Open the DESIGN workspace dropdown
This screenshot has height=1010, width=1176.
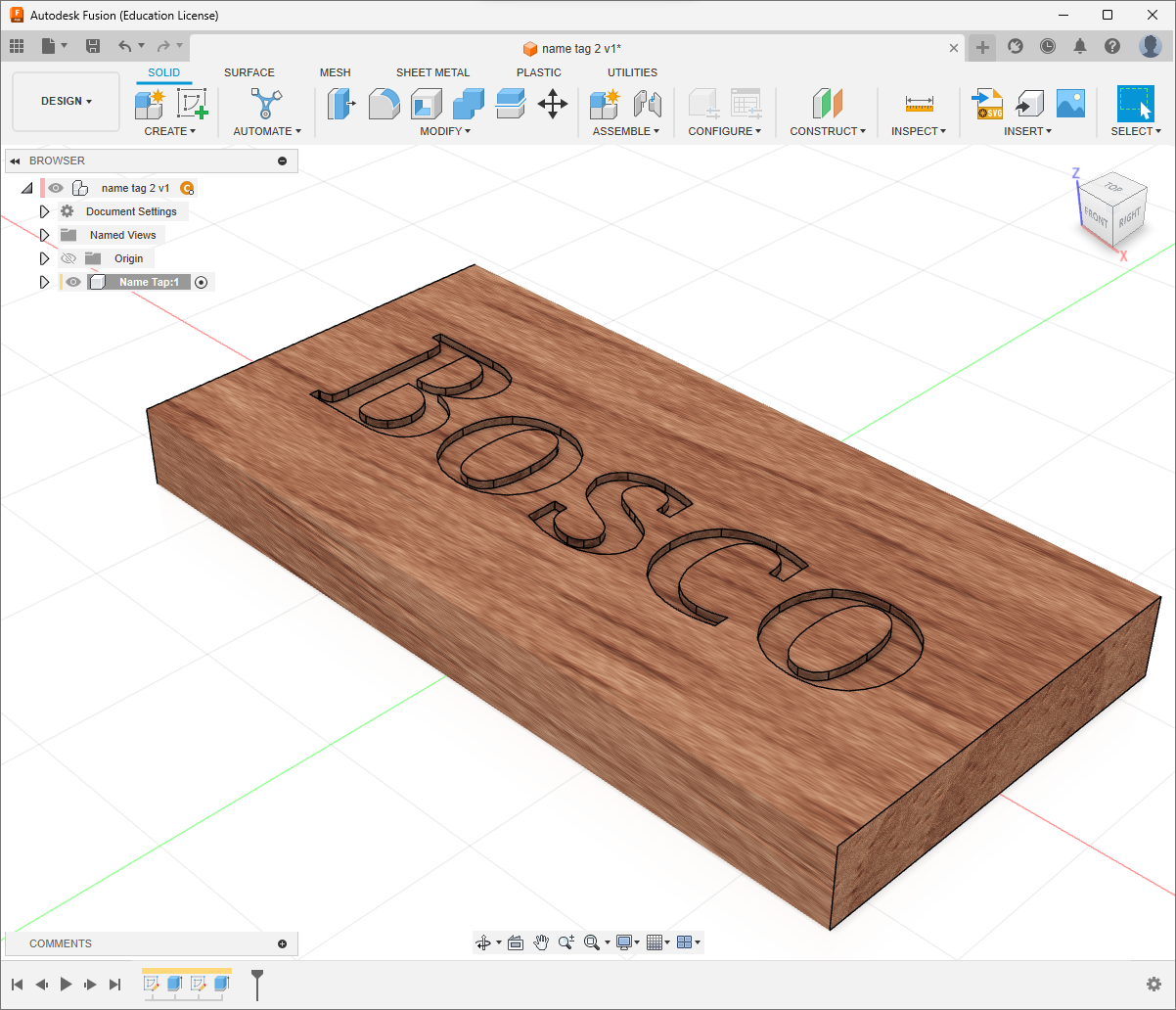pyautogui.click(x=67, y=102)
